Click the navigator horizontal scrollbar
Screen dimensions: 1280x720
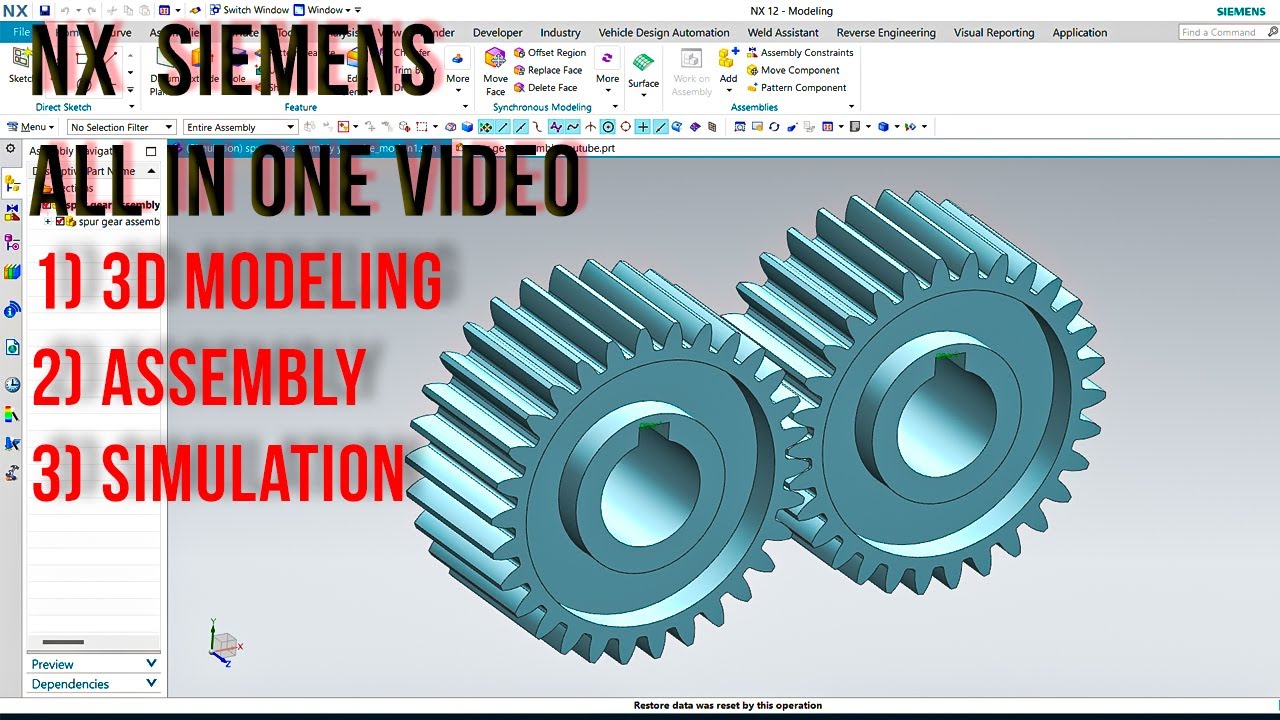click(64, 642)
